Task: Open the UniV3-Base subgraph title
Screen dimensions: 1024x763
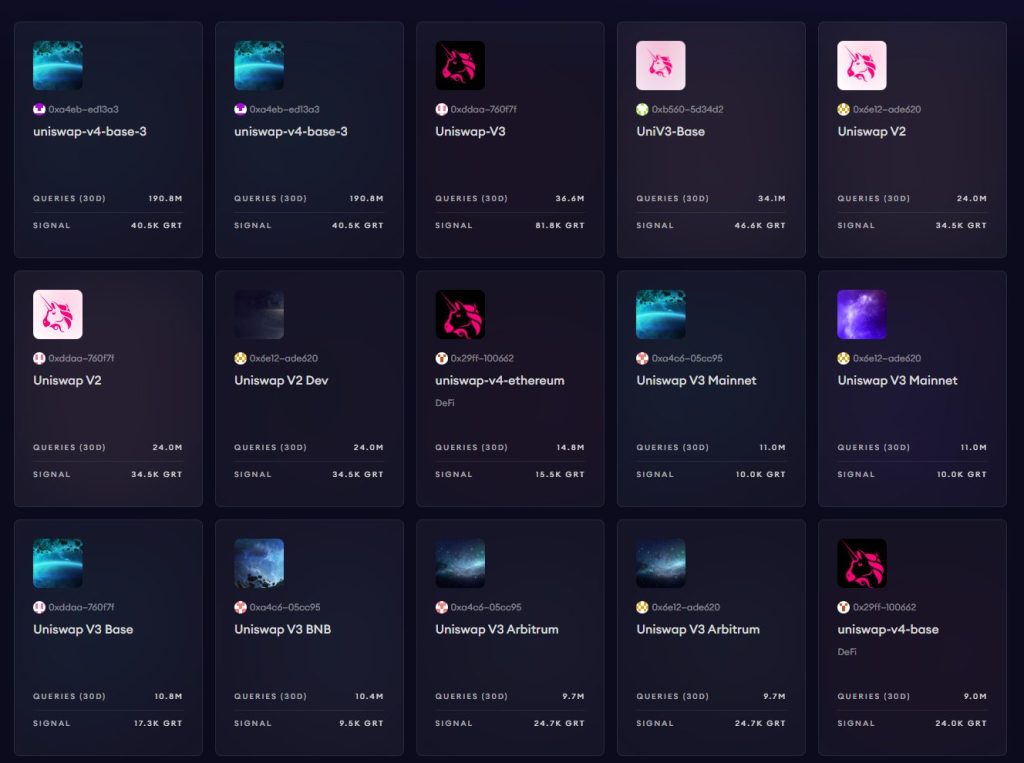Action: click(670, 131)
